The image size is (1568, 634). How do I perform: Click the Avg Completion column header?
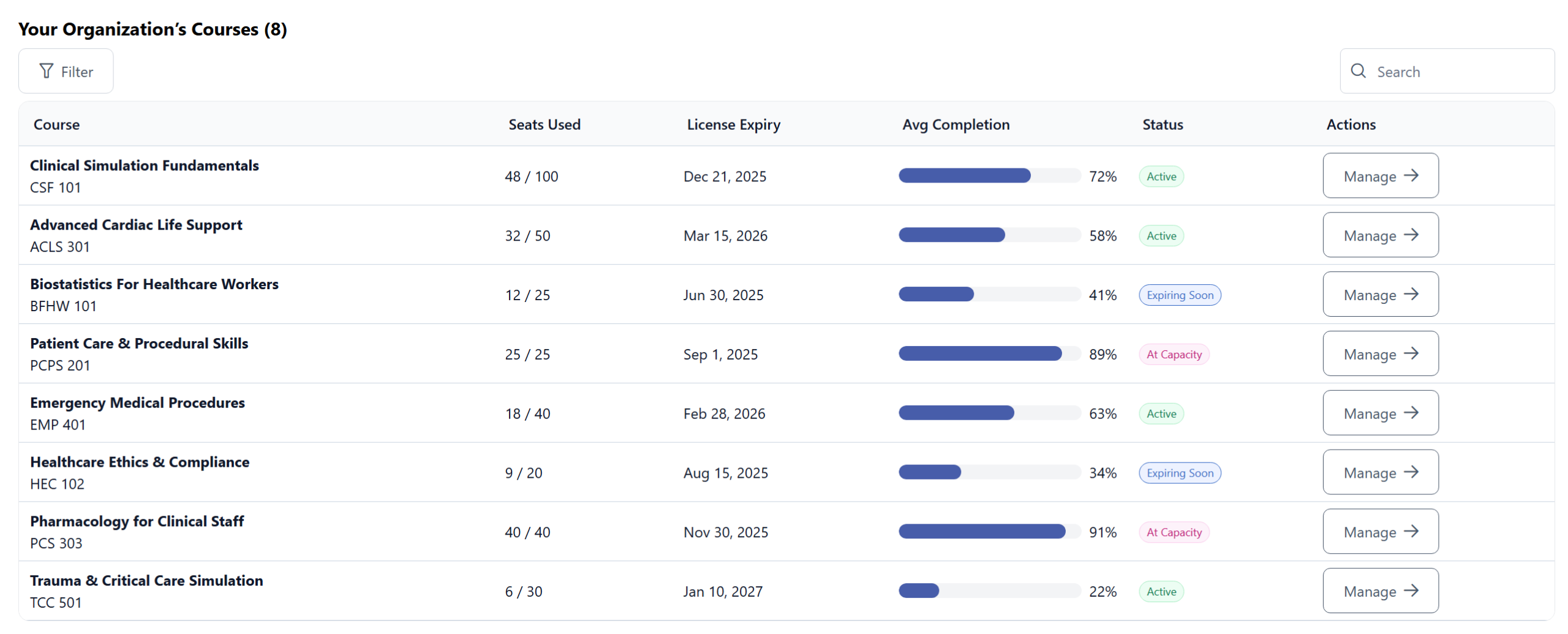956,125
